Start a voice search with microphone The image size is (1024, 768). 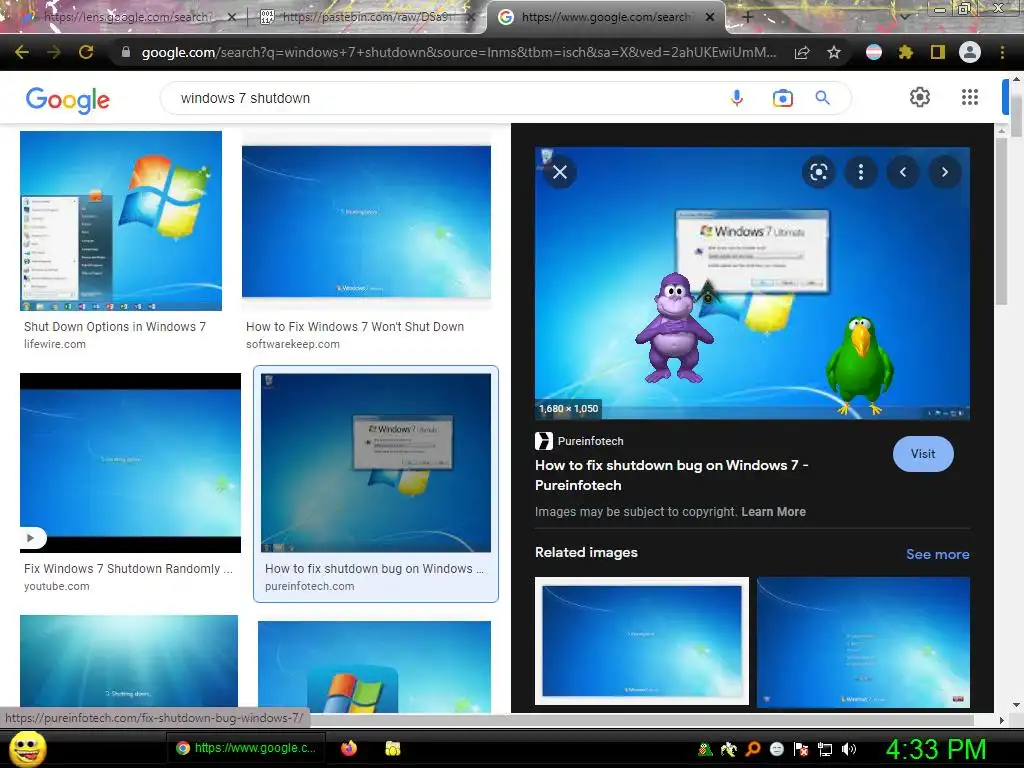pyautogui.click(x=737, y=98)
